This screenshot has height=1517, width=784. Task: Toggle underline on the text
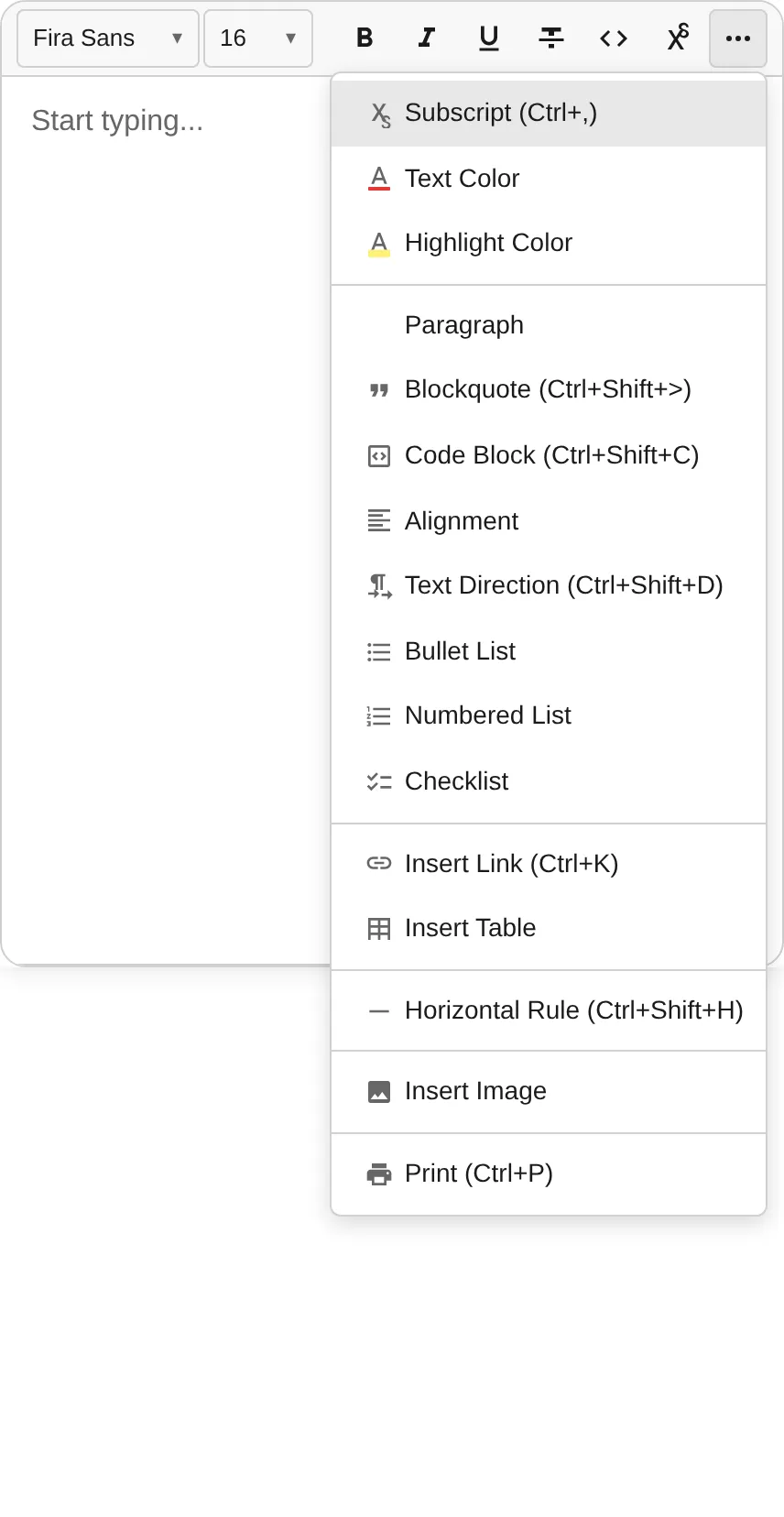[488, 38]
